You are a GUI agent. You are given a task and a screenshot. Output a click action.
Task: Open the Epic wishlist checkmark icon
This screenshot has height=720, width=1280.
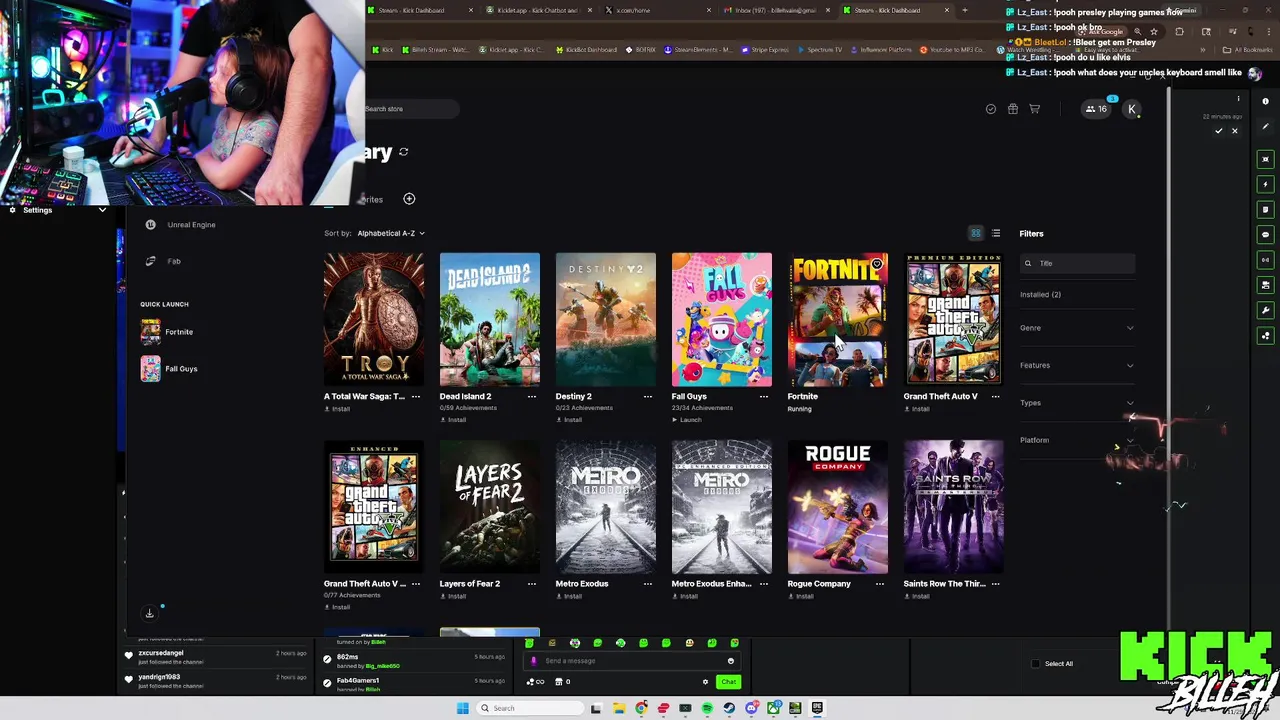pyautogui.click(x=991, y=109)
